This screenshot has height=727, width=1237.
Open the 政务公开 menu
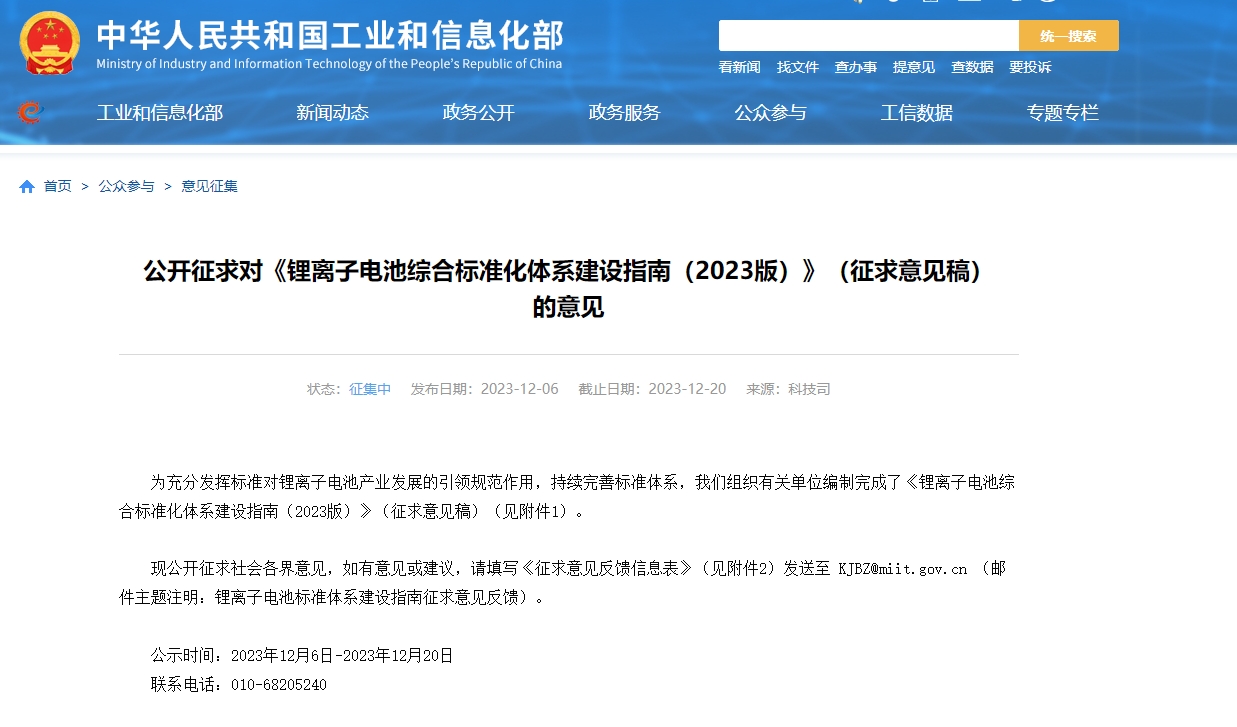coord(478,113)
